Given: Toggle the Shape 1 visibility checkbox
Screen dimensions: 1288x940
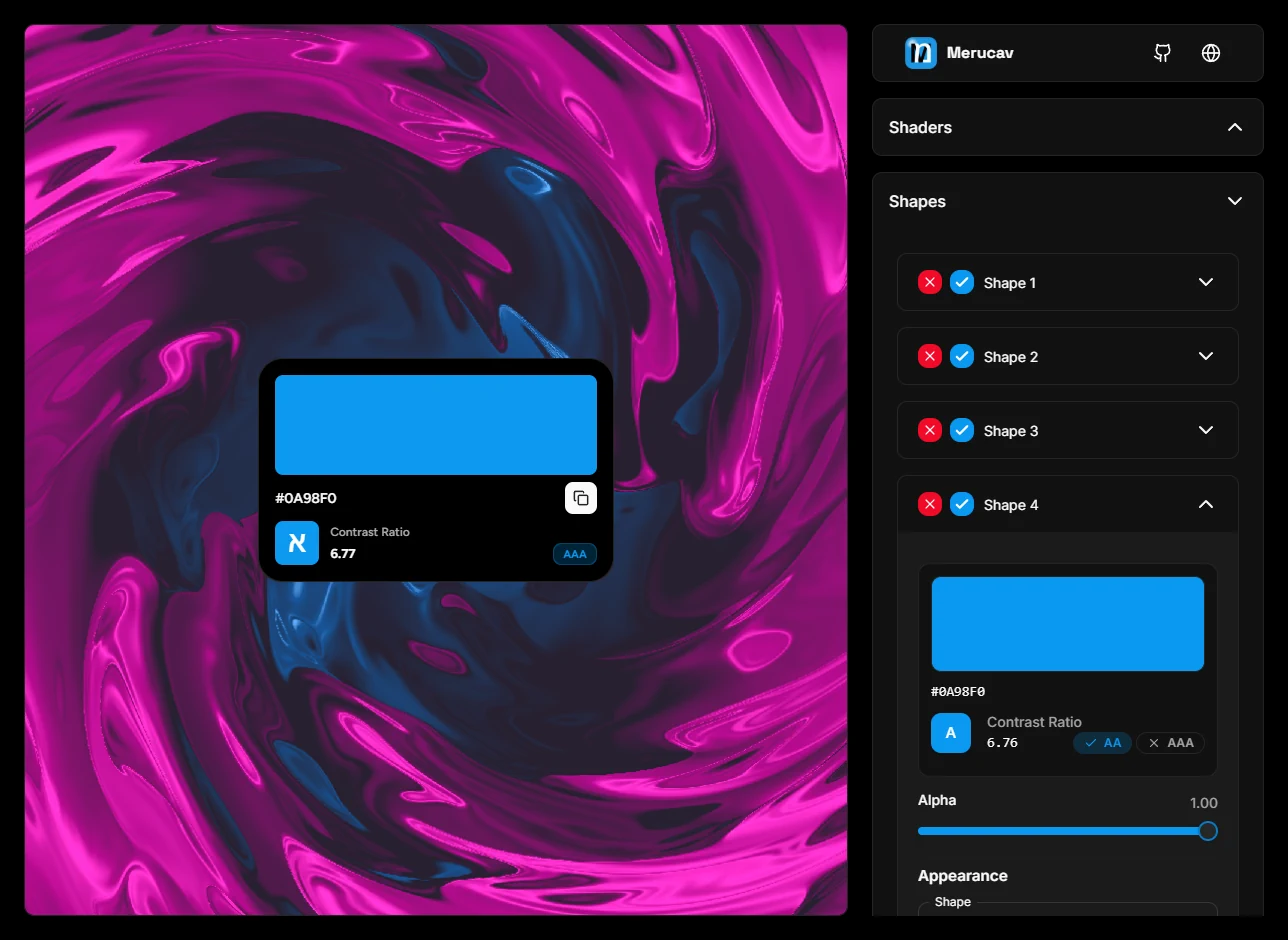Looking at the screenshot, I should point(962,283).
